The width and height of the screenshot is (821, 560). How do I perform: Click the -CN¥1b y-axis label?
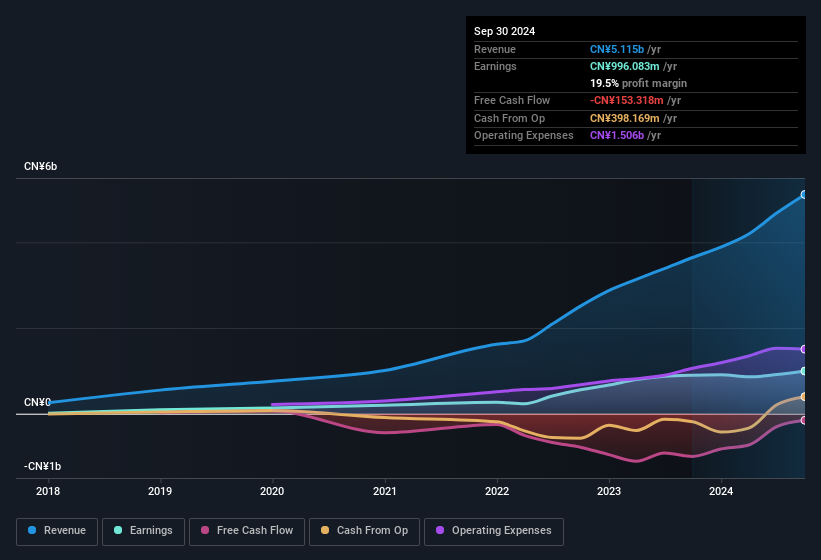coord(42,466)
